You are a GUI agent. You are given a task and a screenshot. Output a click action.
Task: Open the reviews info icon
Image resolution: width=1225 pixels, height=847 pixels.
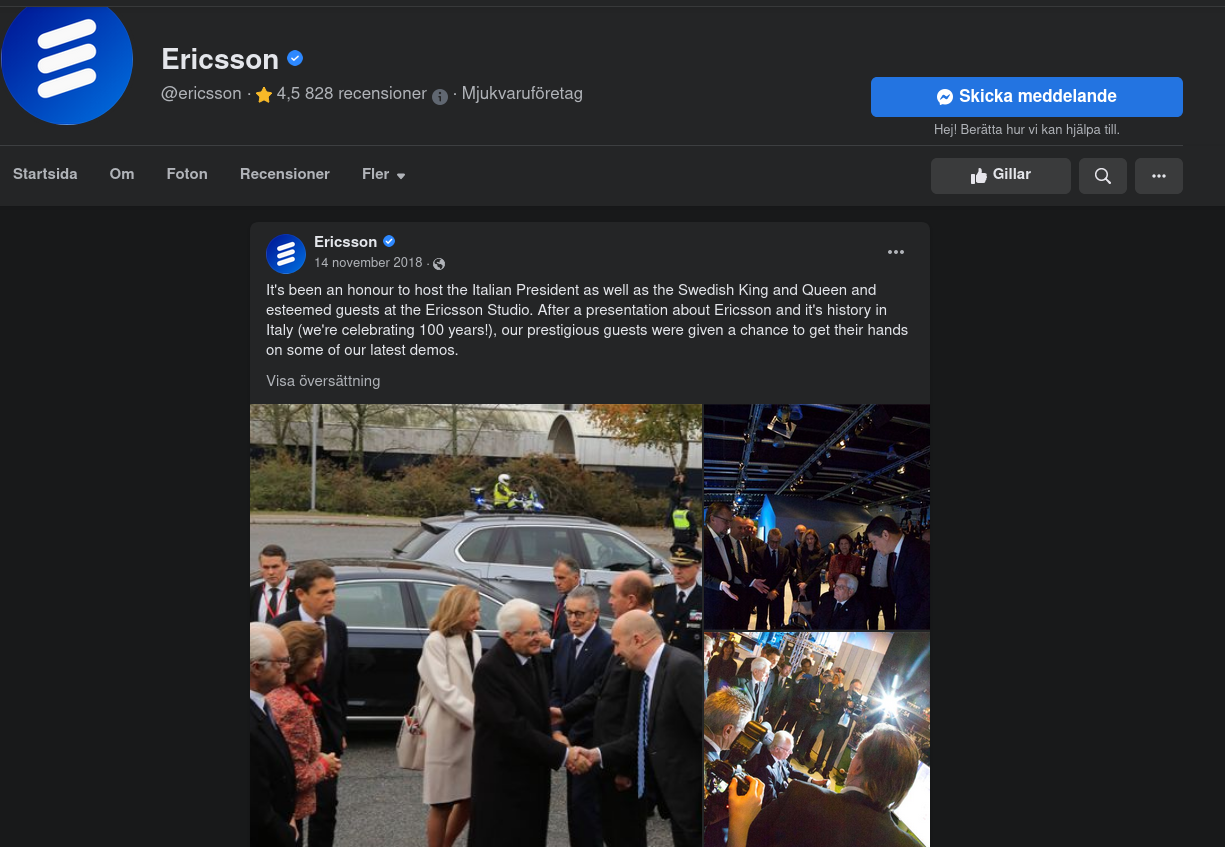[x=440, y=96]
